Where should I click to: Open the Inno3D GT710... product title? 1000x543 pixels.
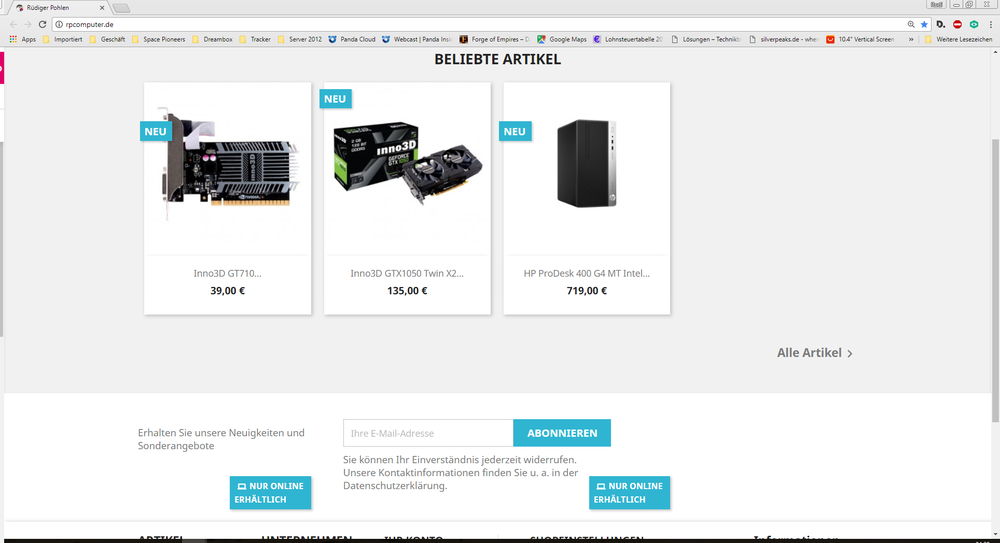(228, 273)
